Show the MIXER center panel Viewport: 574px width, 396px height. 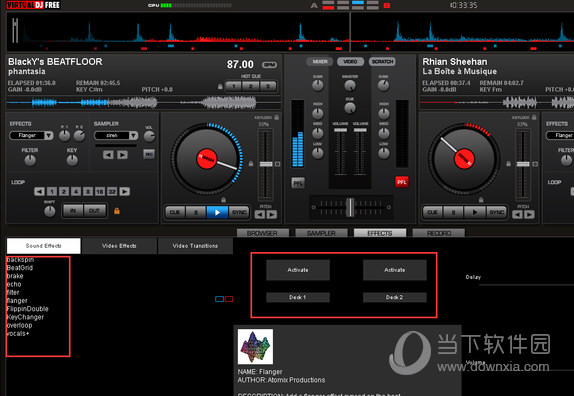(x=320, y=61)
